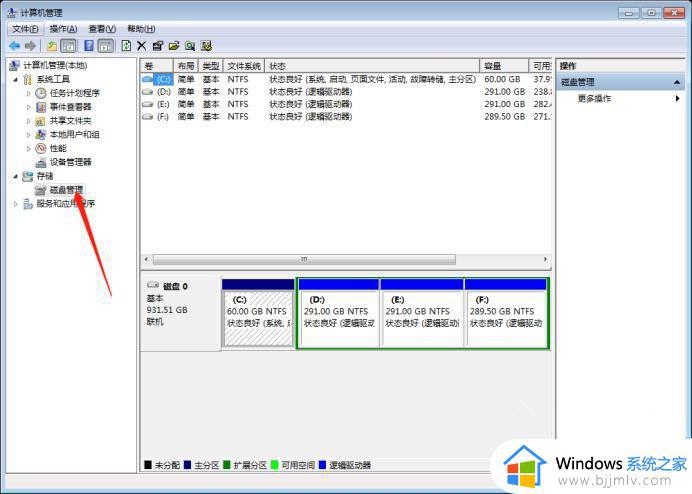Select the (E:) volume row in list
This screenshot has height=494, width=692.
[346, 104]
